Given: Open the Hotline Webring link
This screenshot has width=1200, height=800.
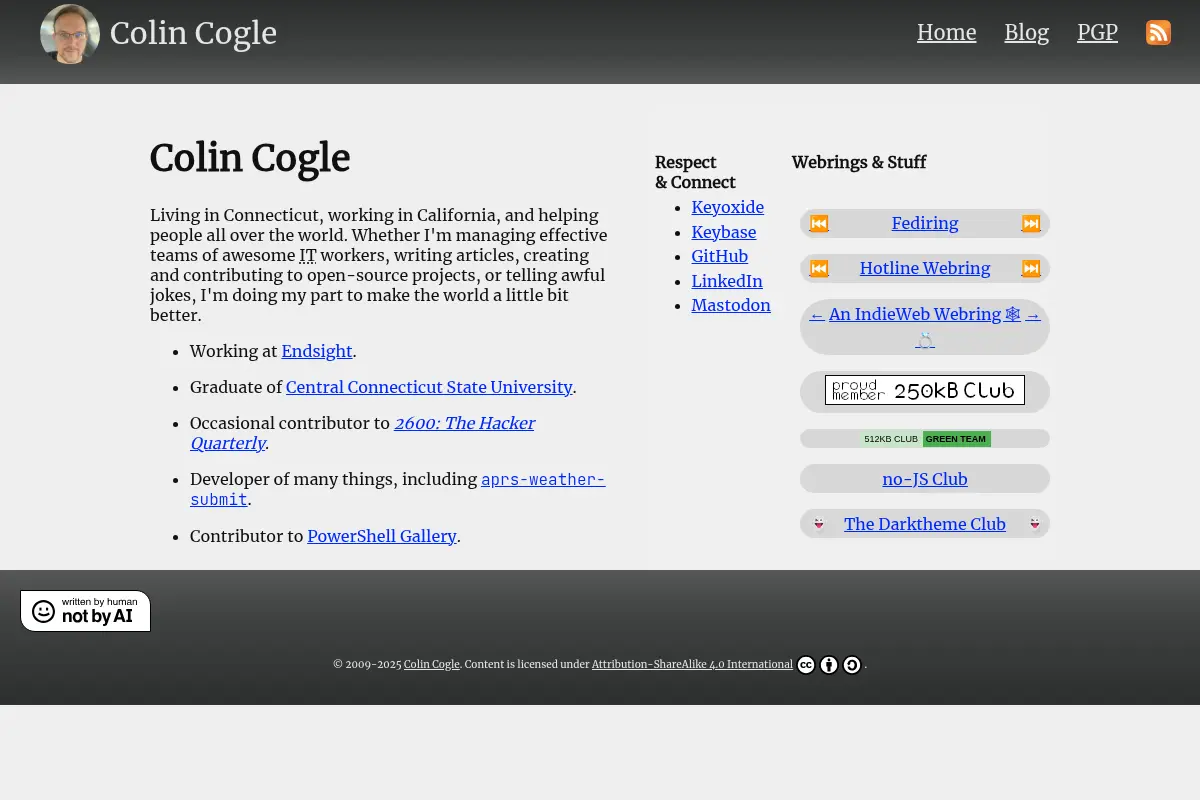Looking at the screenshot, I should [x=925, y=268].
